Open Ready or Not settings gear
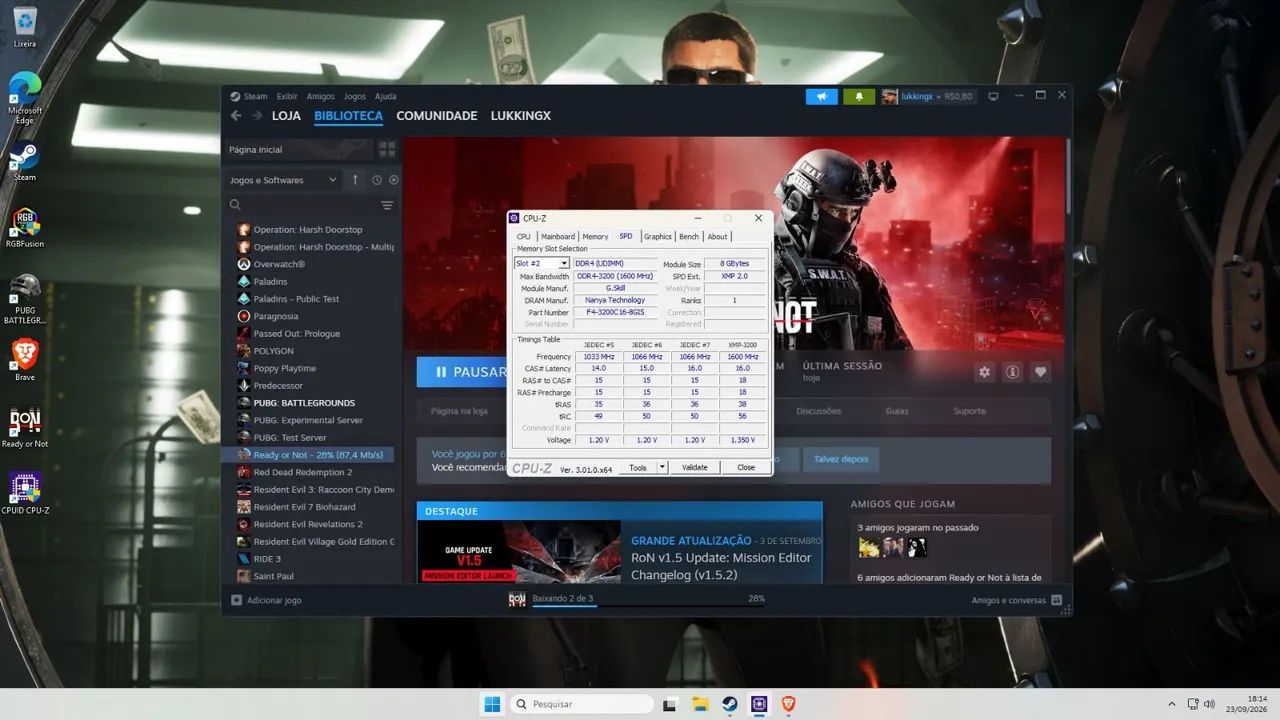The height and width of the screenshot is (720, 1280). 985,372
